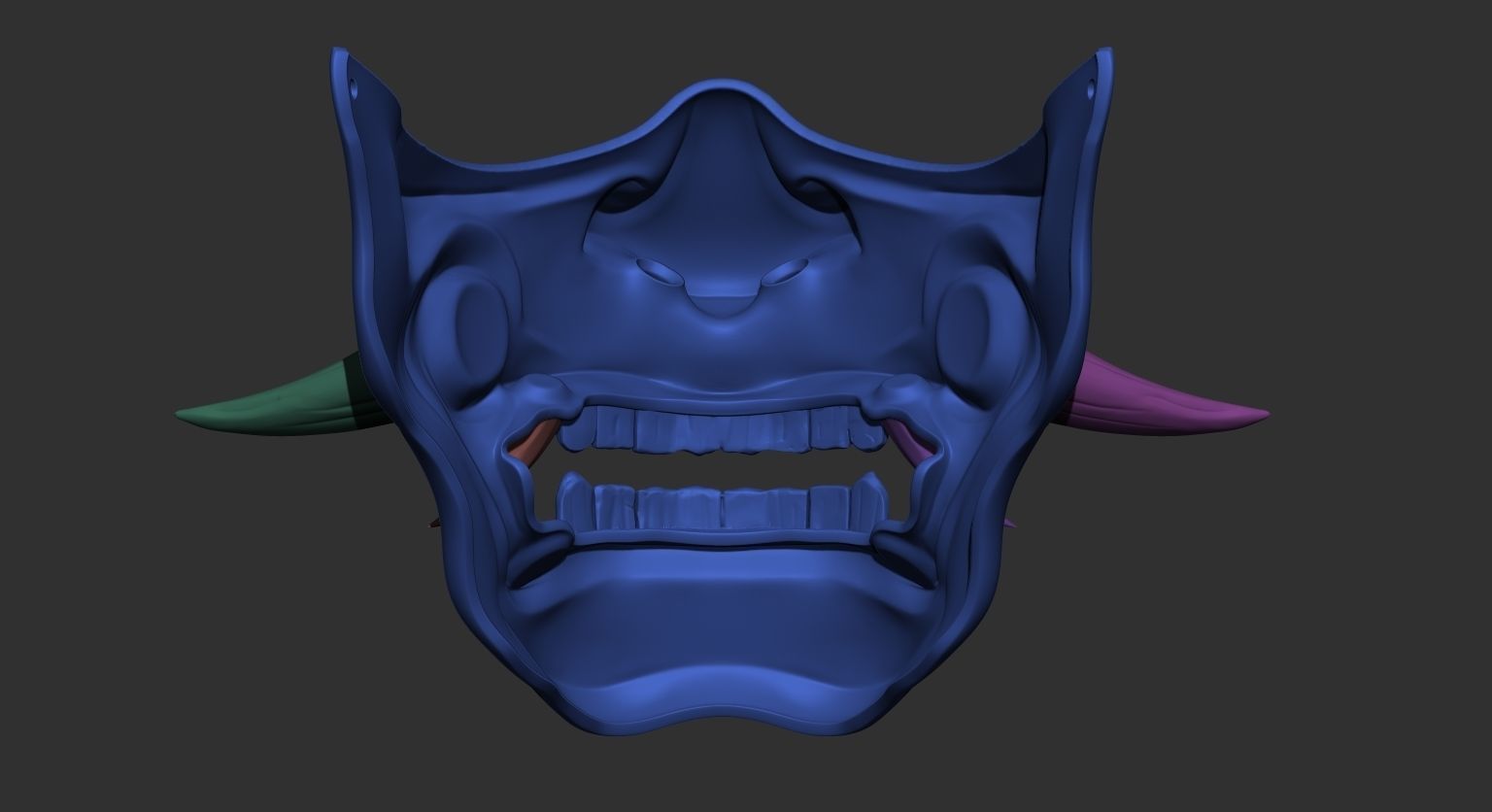This screenshot has height=812, width=1492.
Task: Click the strap hole at mask's top-left corner
Action: (x=355, y=87)
